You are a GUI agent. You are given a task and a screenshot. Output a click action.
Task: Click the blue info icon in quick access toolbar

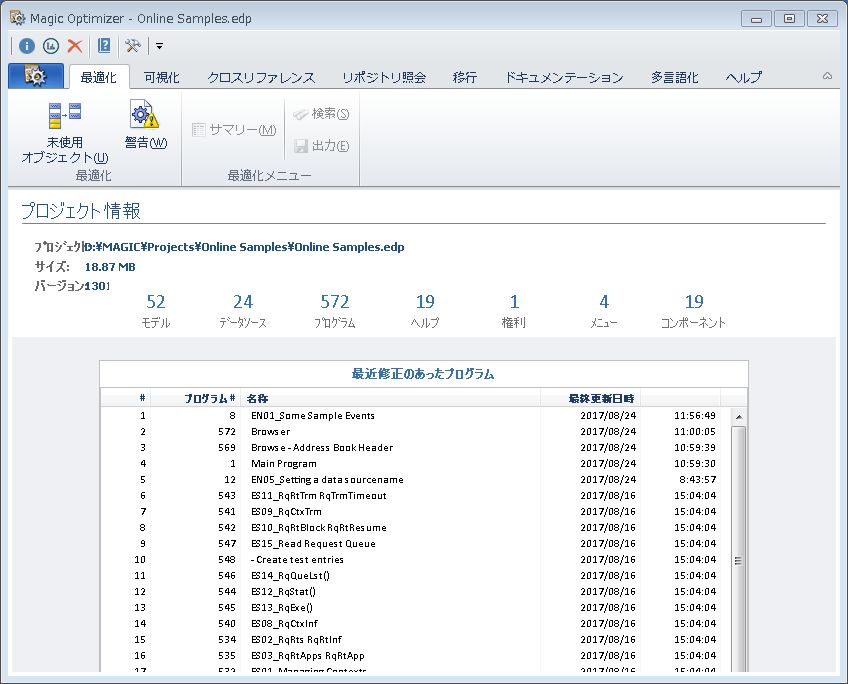pyautogui.click(x=27, y=46)
